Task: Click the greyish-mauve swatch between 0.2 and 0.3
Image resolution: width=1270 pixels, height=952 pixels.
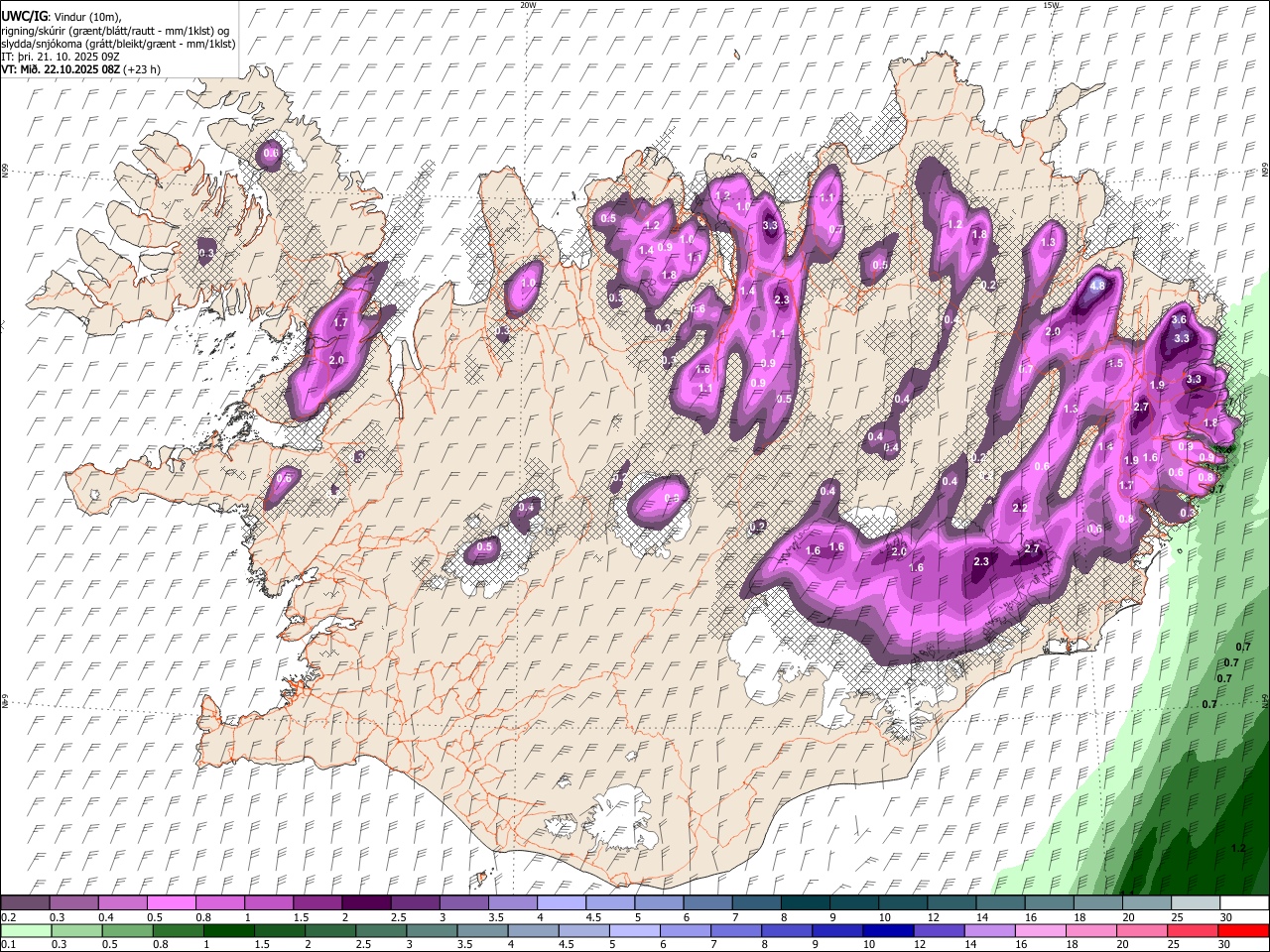Action: click(x=25, y=902)
